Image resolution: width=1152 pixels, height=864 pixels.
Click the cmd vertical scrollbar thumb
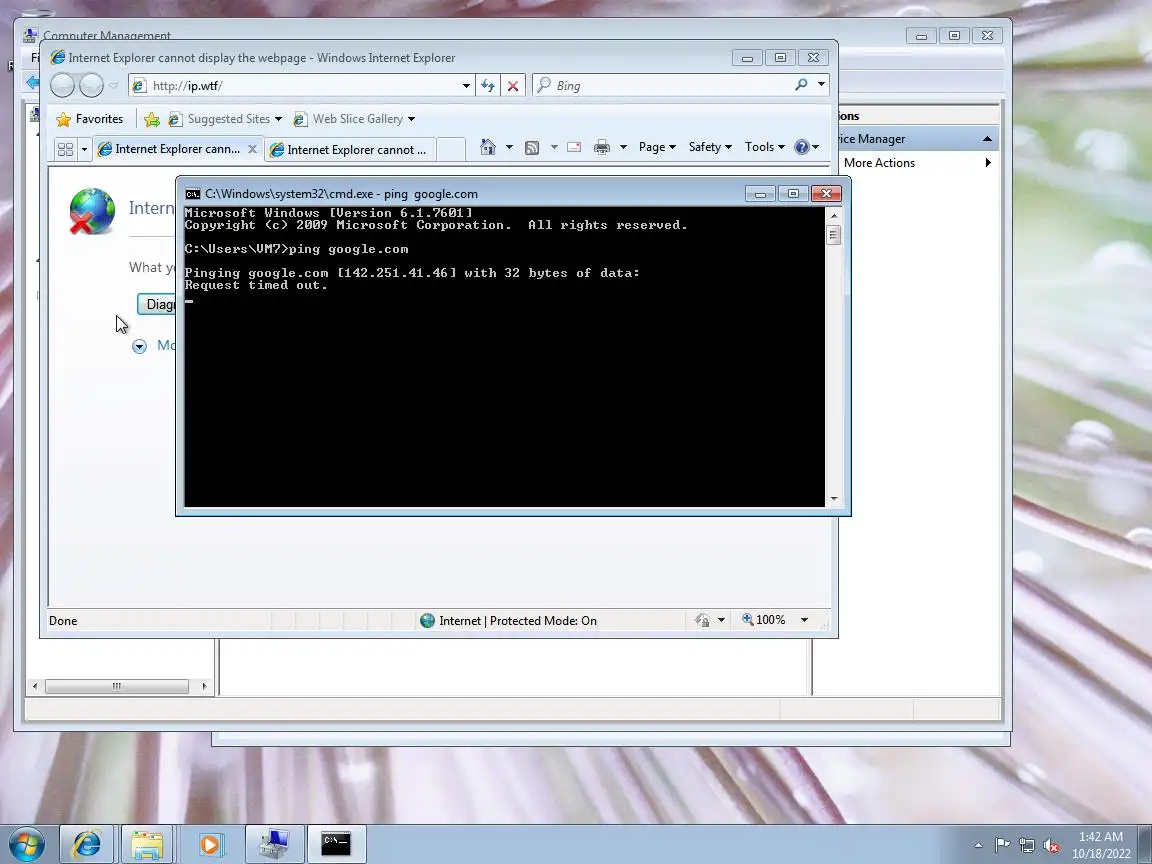click(833, 234)
